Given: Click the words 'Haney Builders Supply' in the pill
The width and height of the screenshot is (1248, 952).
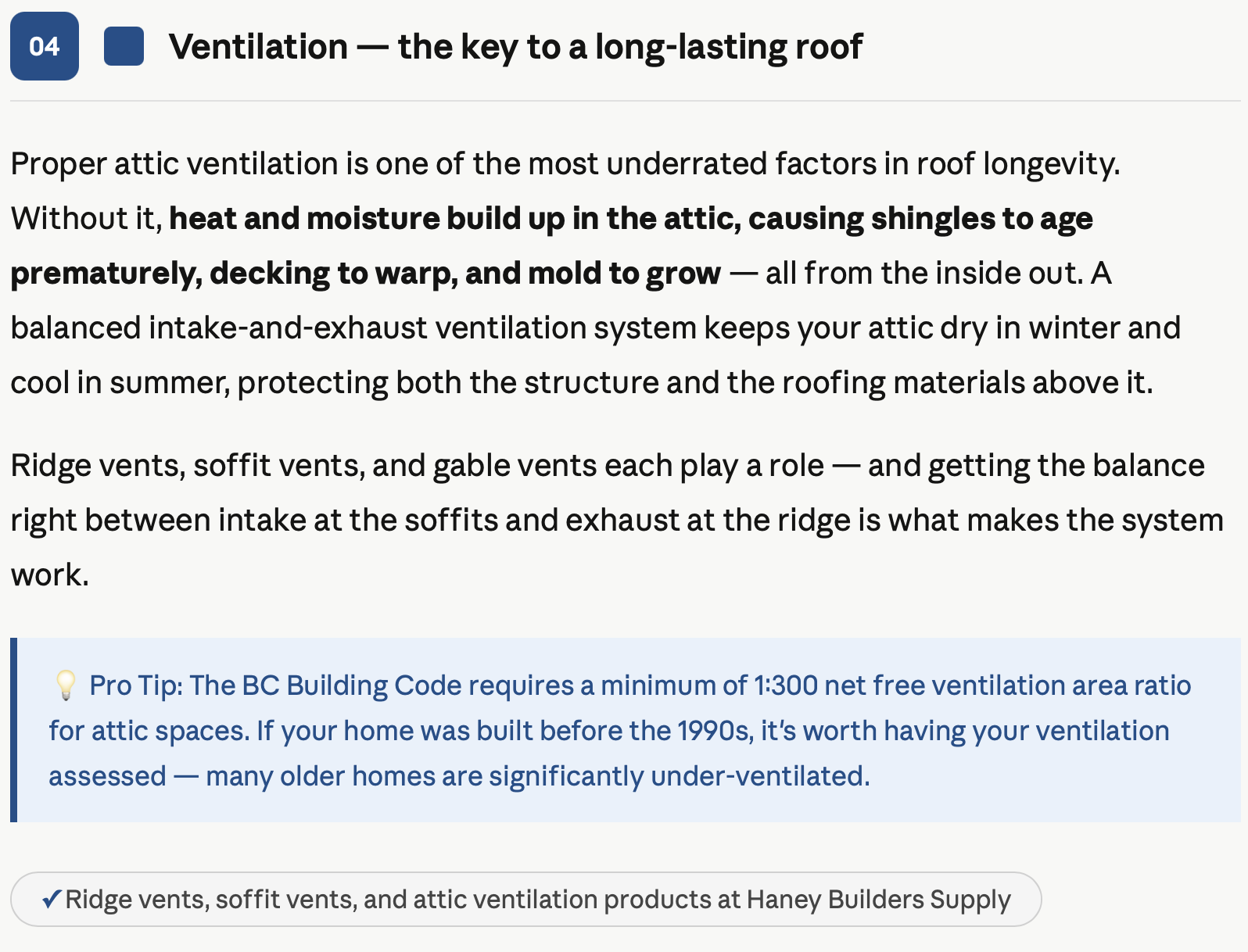Looking at the screenshot, I should (x=879, y=900).
